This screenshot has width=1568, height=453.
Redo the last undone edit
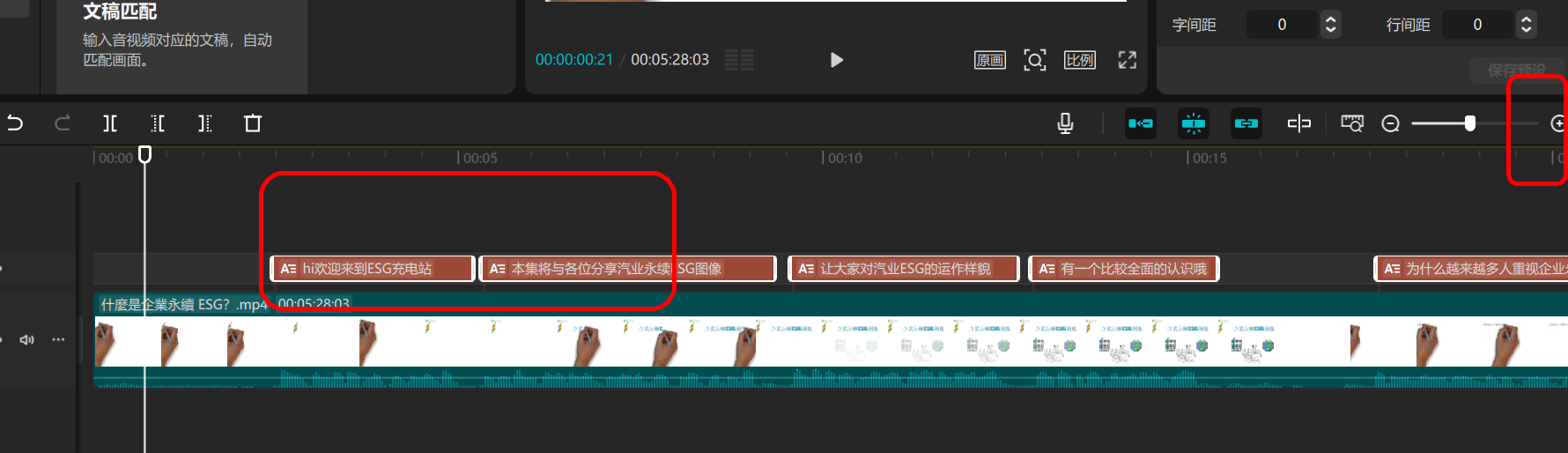(63, 123)
